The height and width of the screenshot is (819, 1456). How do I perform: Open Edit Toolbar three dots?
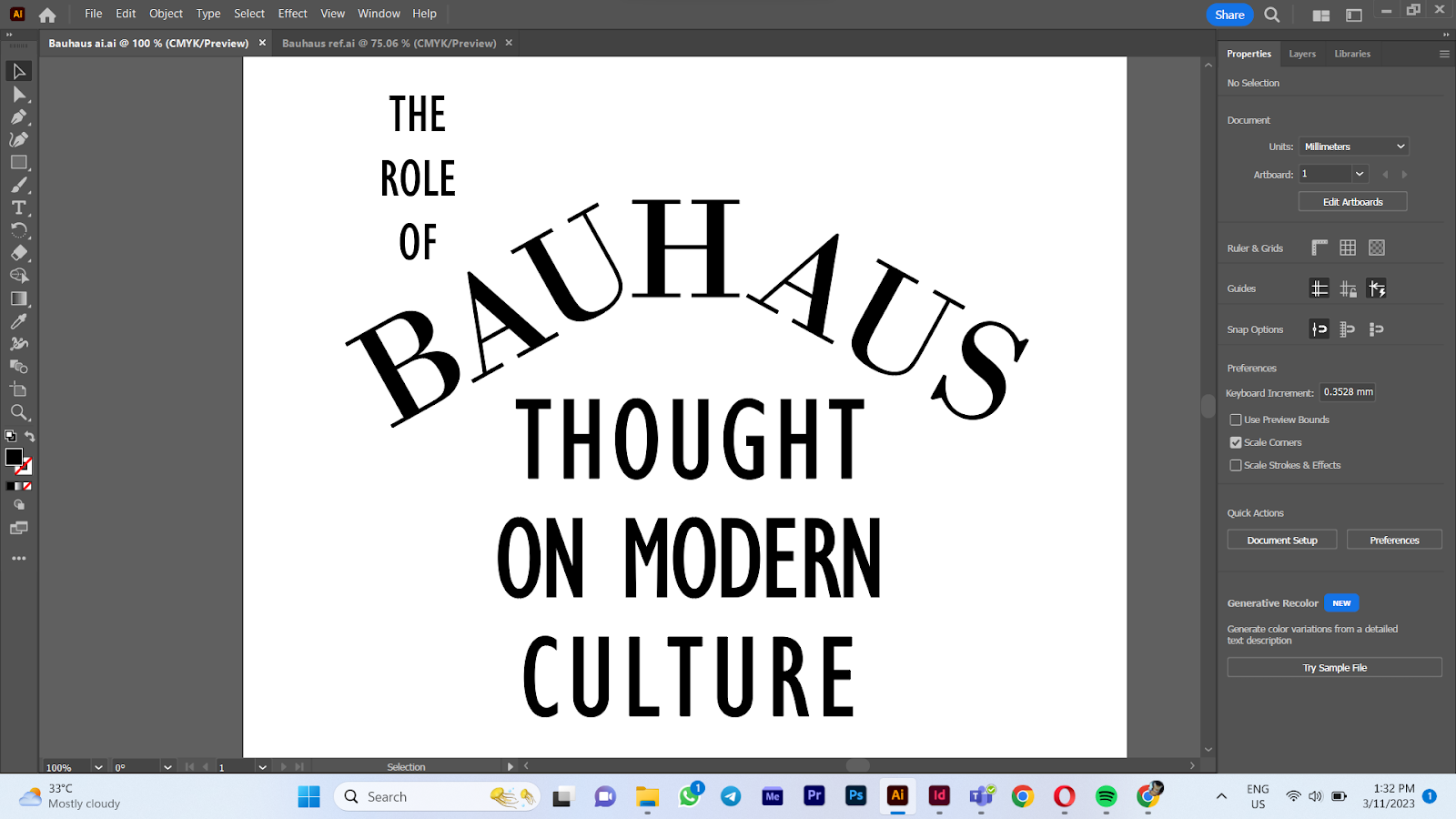(19, 558)
